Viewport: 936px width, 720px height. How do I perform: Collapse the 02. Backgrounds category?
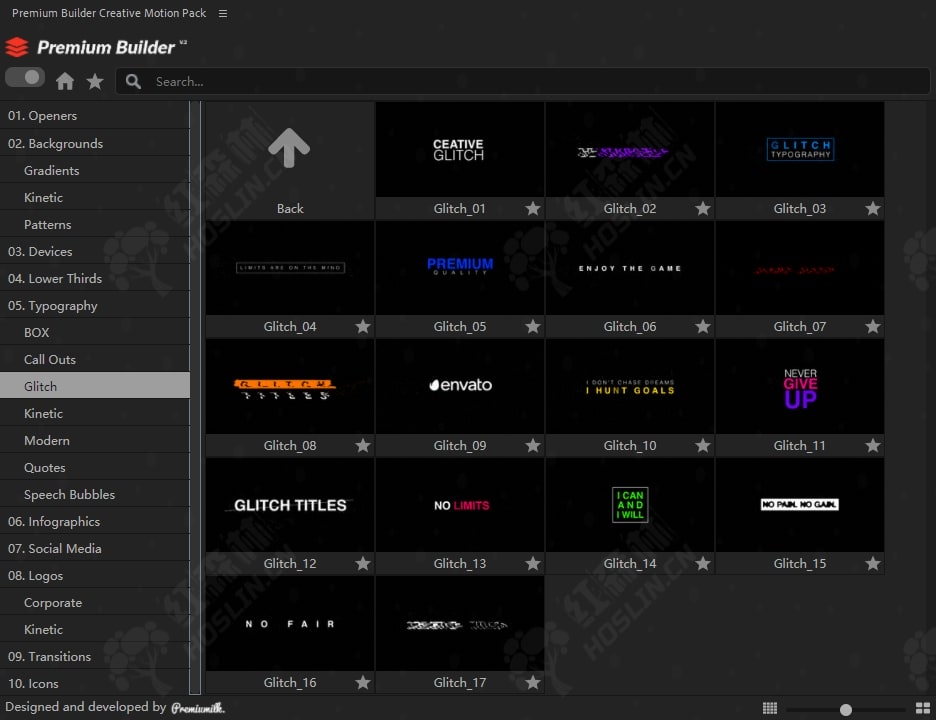click(x=95, y=143)
